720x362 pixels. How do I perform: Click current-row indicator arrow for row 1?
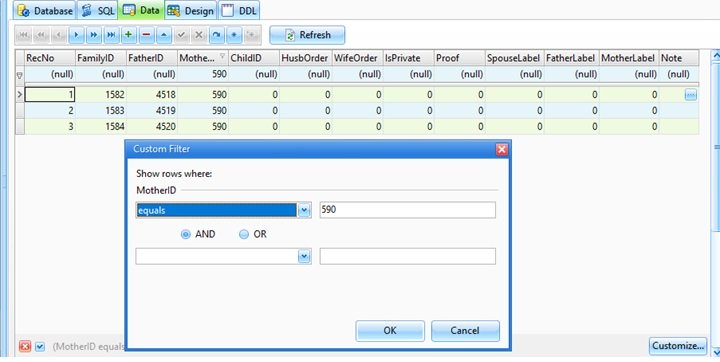pyautogui.click(x=20, y=95)
